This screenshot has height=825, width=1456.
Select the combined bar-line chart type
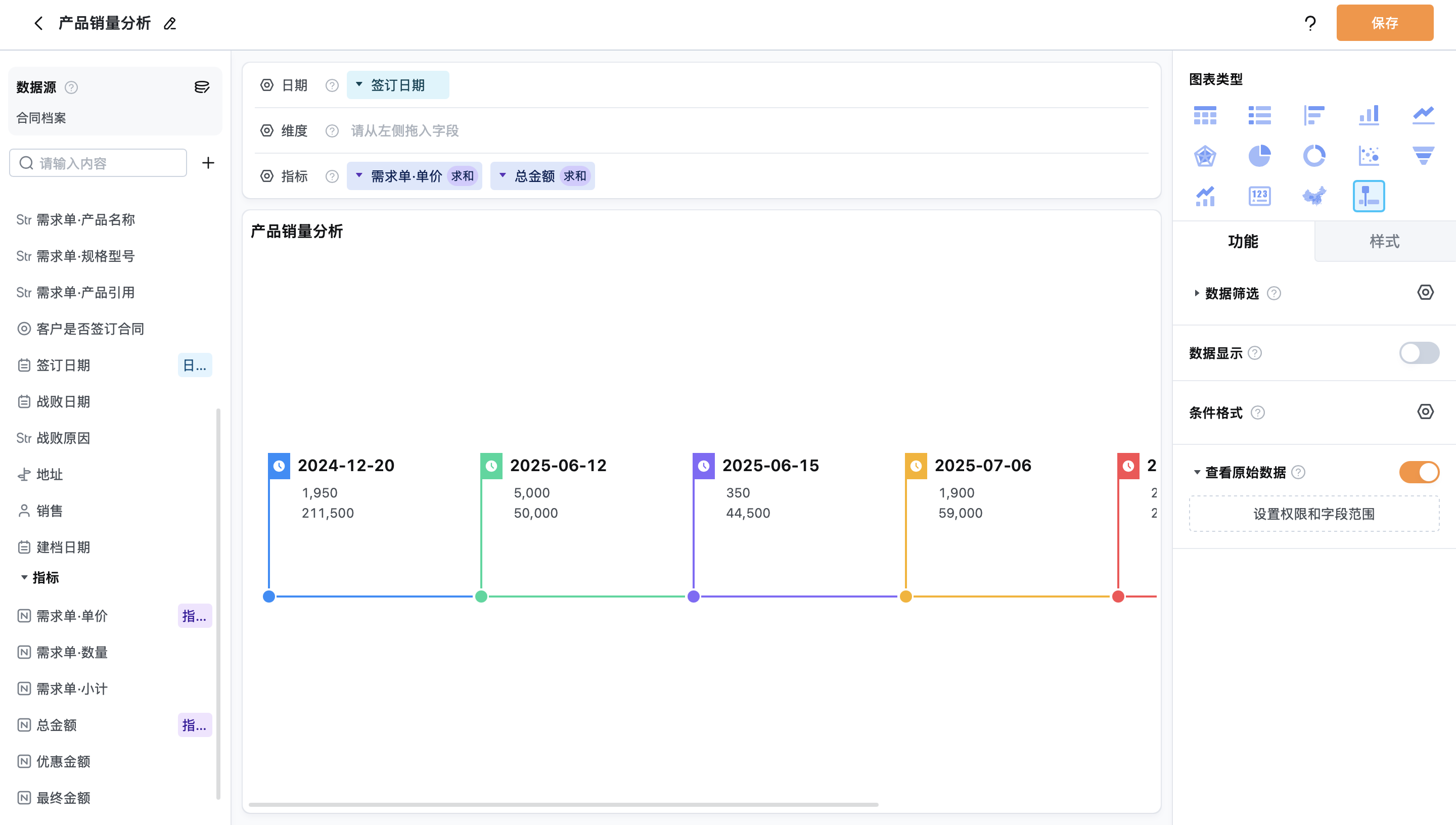click(x=1205, y=196)
